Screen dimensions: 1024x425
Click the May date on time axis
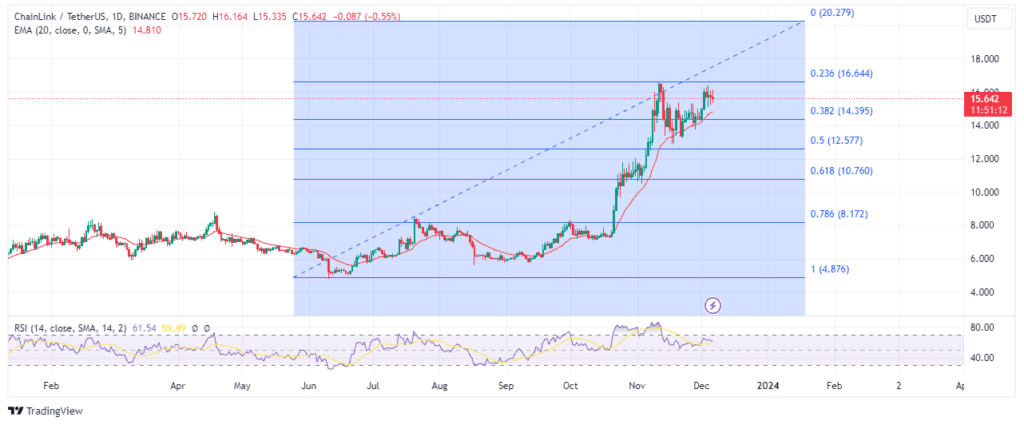[x=242, y=386]
